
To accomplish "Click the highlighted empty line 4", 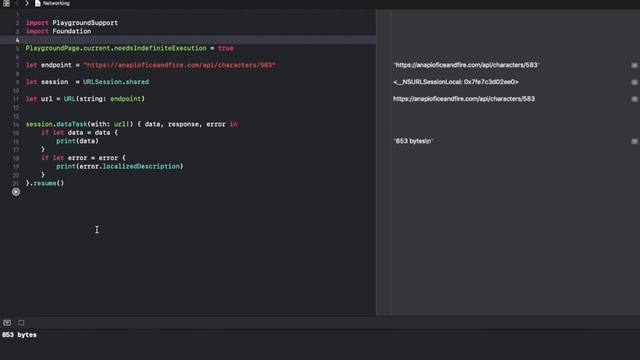I will 188,40.
